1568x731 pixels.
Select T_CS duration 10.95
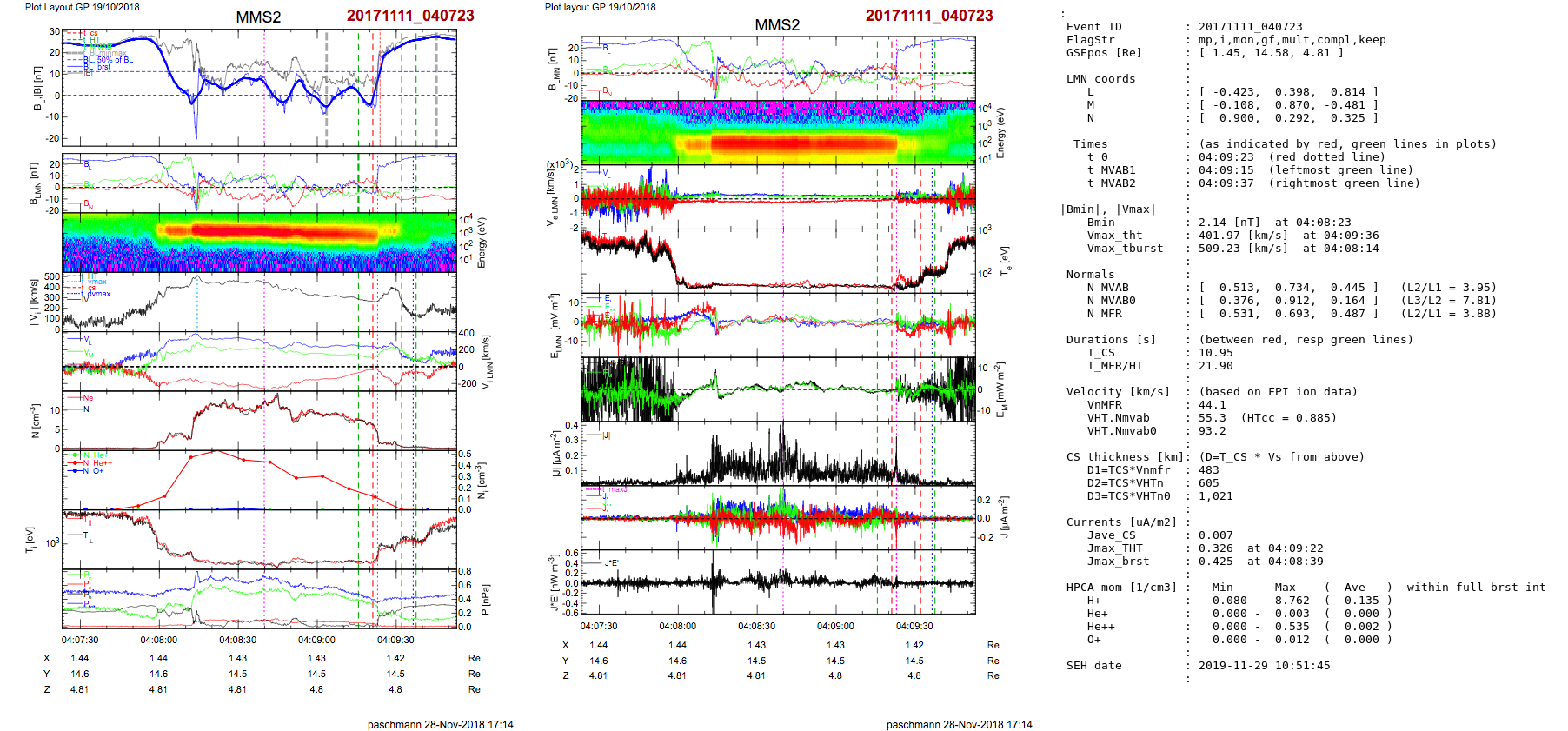pyautogui.click(x=1216, y=353)
